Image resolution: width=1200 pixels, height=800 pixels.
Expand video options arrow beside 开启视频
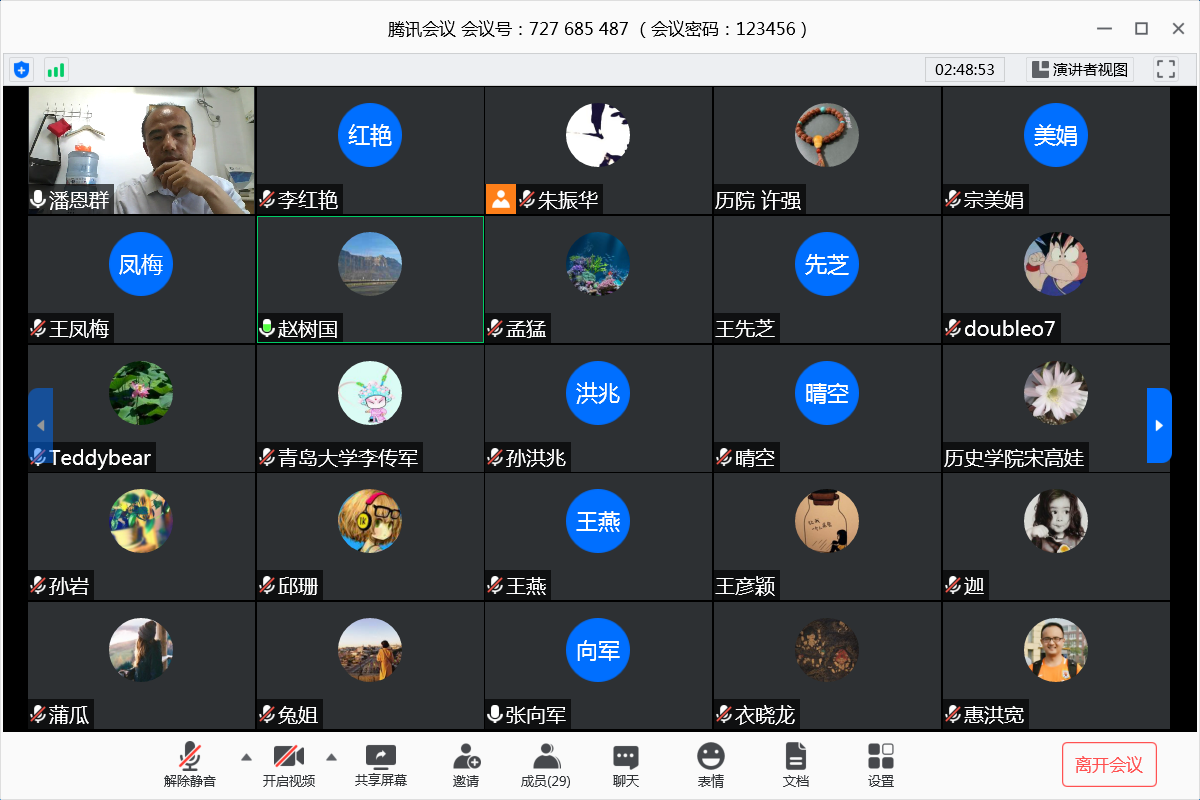tap(332, 756)
